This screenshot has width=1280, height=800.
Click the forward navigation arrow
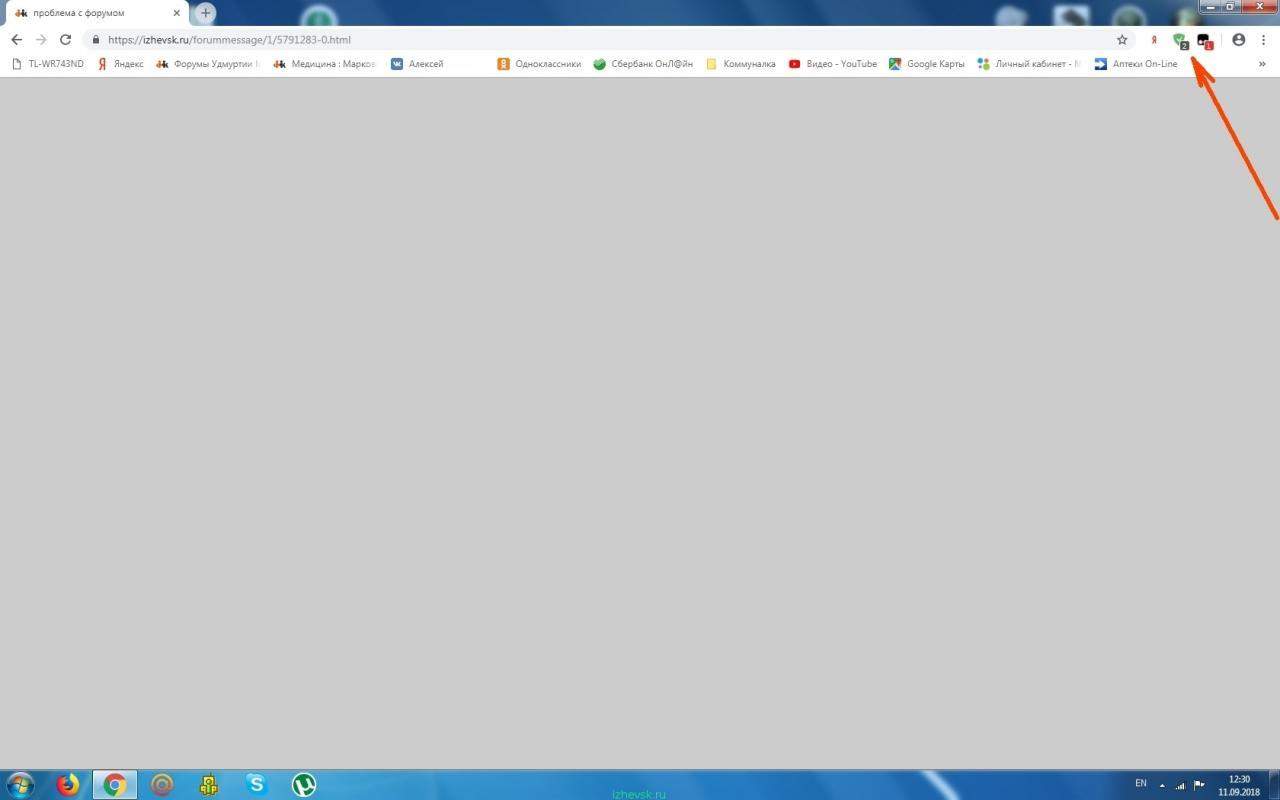coord(41,40)
